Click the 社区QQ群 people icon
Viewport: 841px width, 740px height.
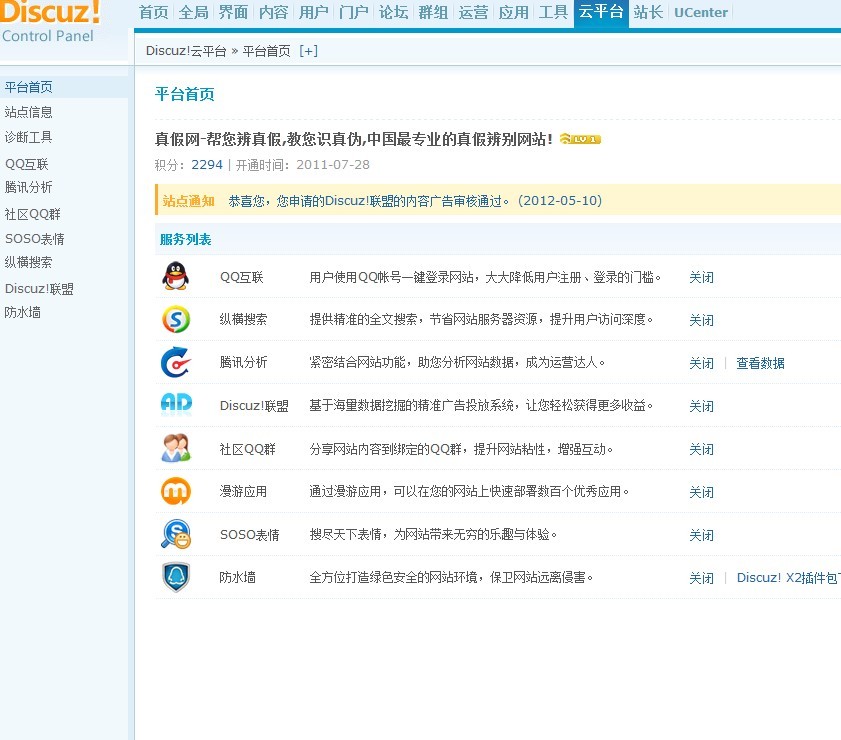[176, 448]
